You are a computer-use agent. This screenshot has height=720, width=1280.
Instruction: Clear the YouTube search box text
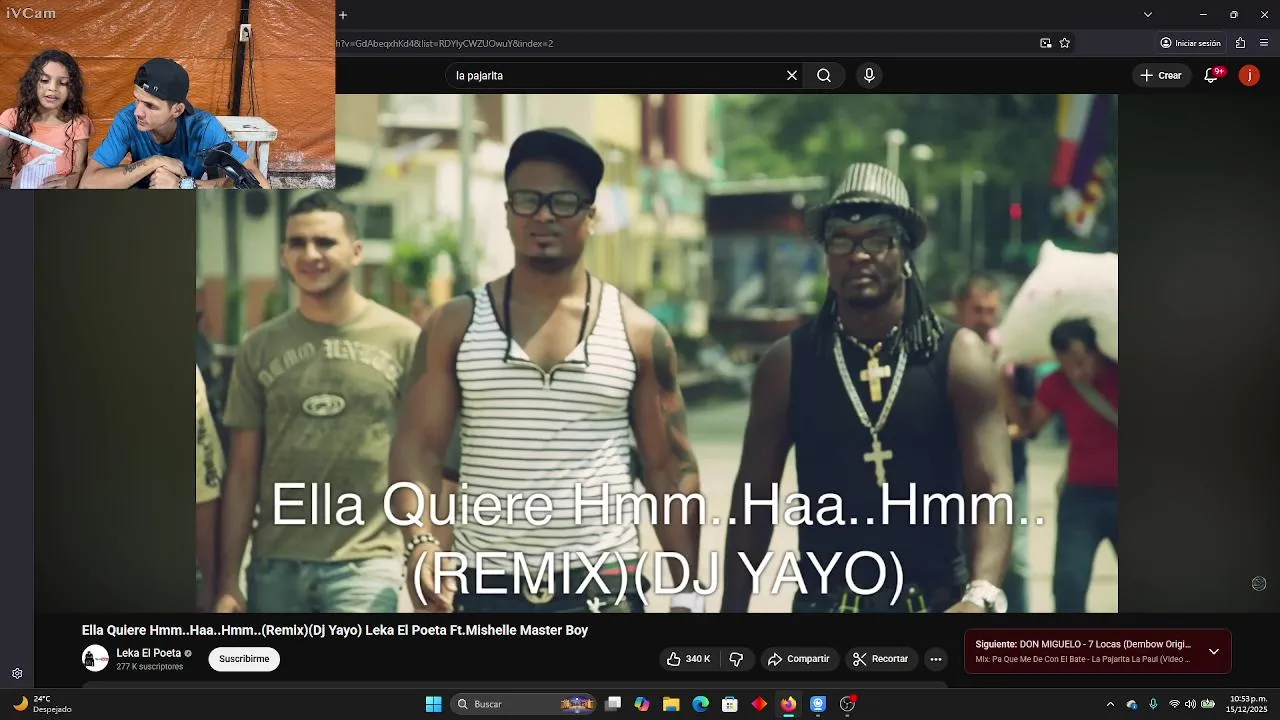click(x=792, y=75)
